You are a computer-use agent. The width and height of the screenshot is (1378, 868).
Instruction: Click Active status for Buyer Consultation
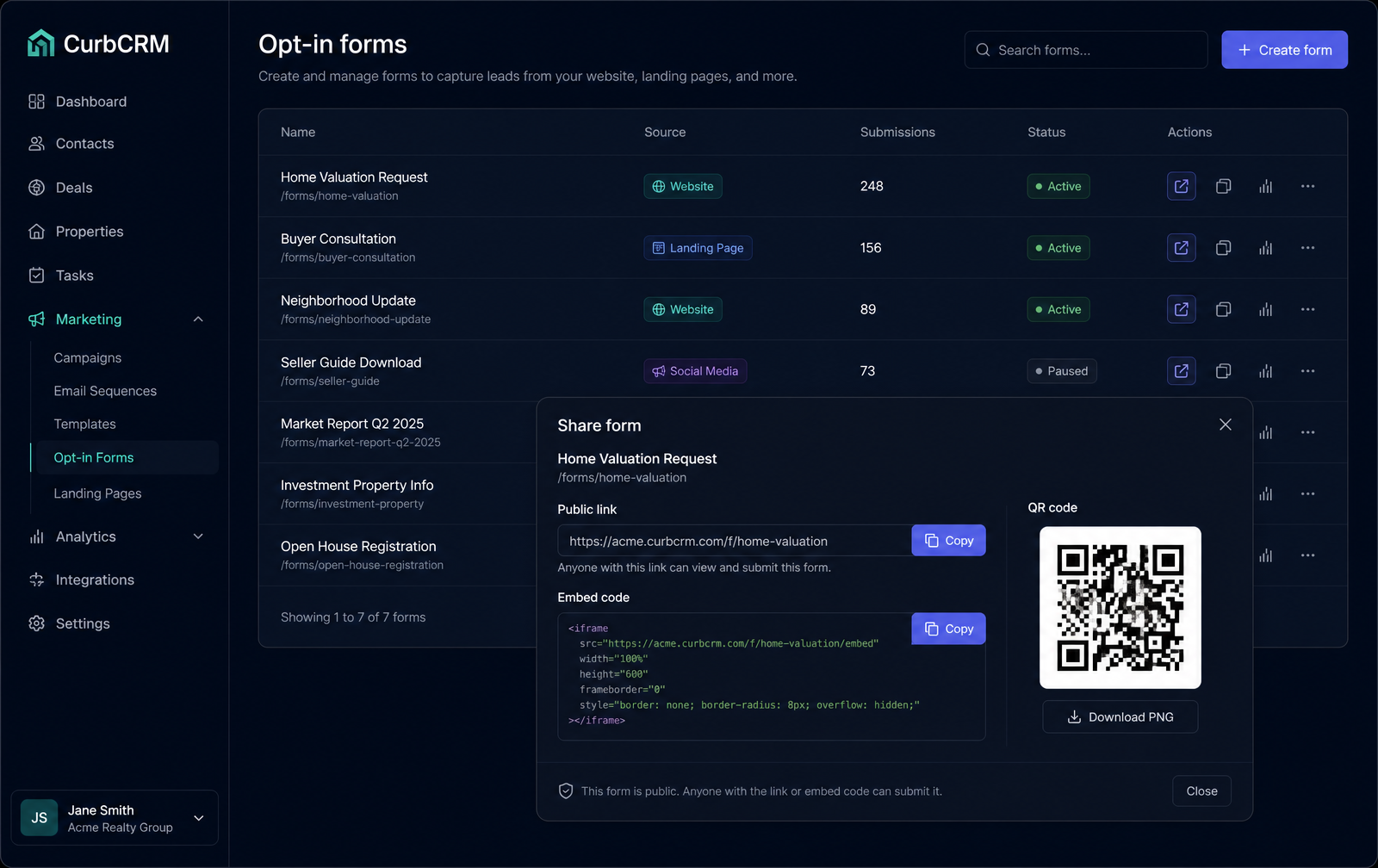click(x=1058, y=248)
